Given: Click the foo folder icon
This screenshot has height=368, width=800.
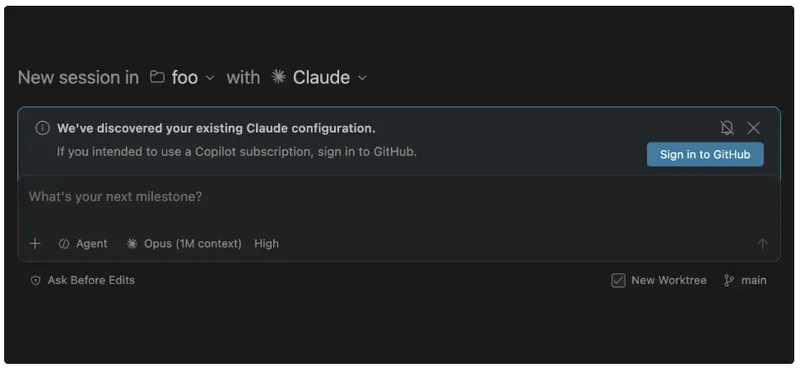Looking at the screenshot, I should pos(157,77).
